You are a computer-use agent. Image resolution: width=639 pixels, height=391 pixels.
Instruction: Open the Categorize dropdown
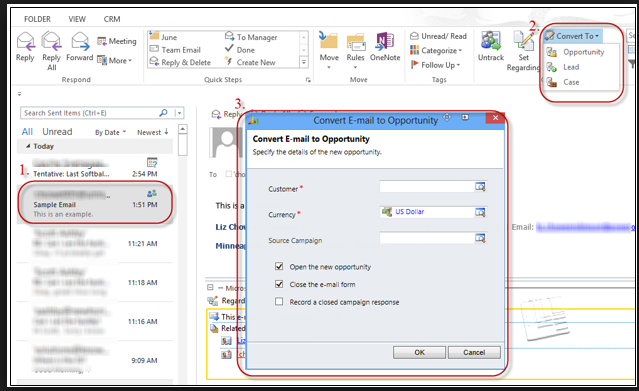[x=436, y=51]
